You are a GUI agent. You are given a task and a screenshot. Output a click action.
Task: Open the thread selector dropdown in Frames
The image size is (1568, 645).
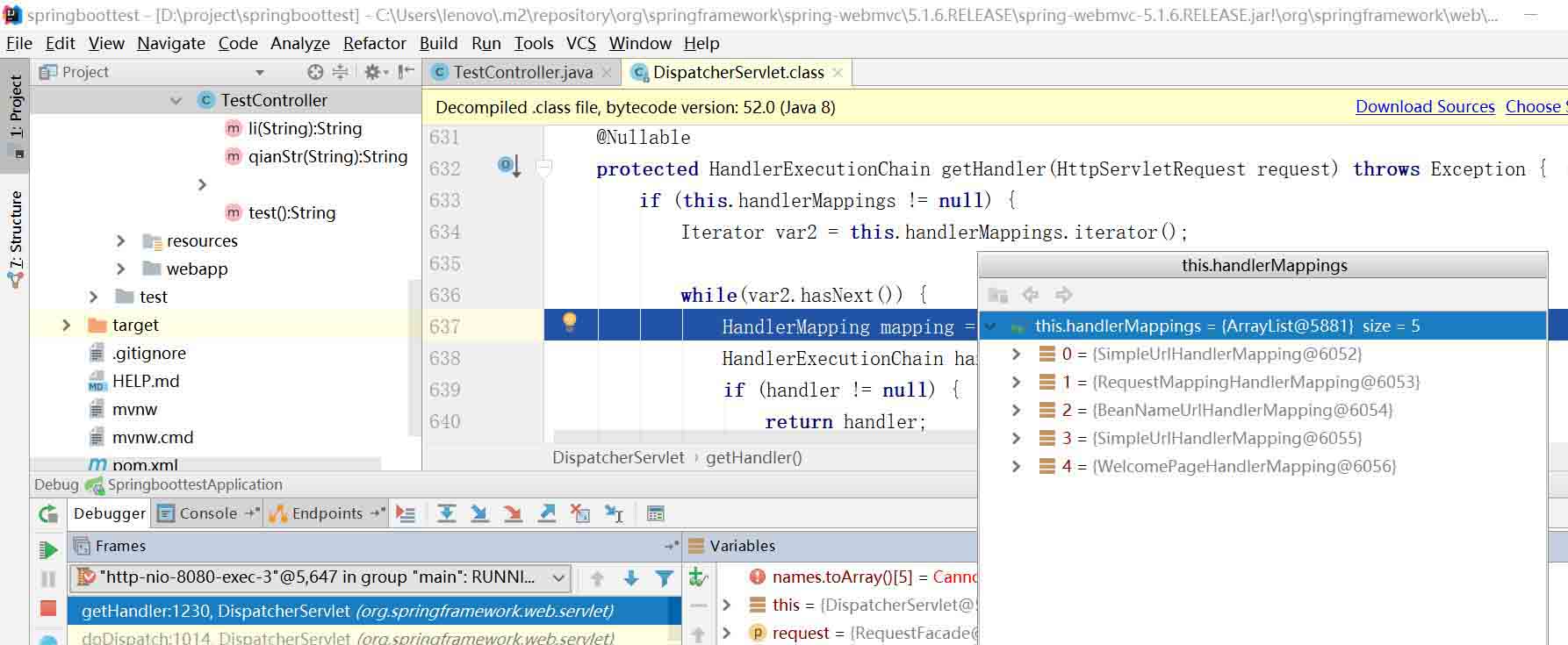point(558,577)
